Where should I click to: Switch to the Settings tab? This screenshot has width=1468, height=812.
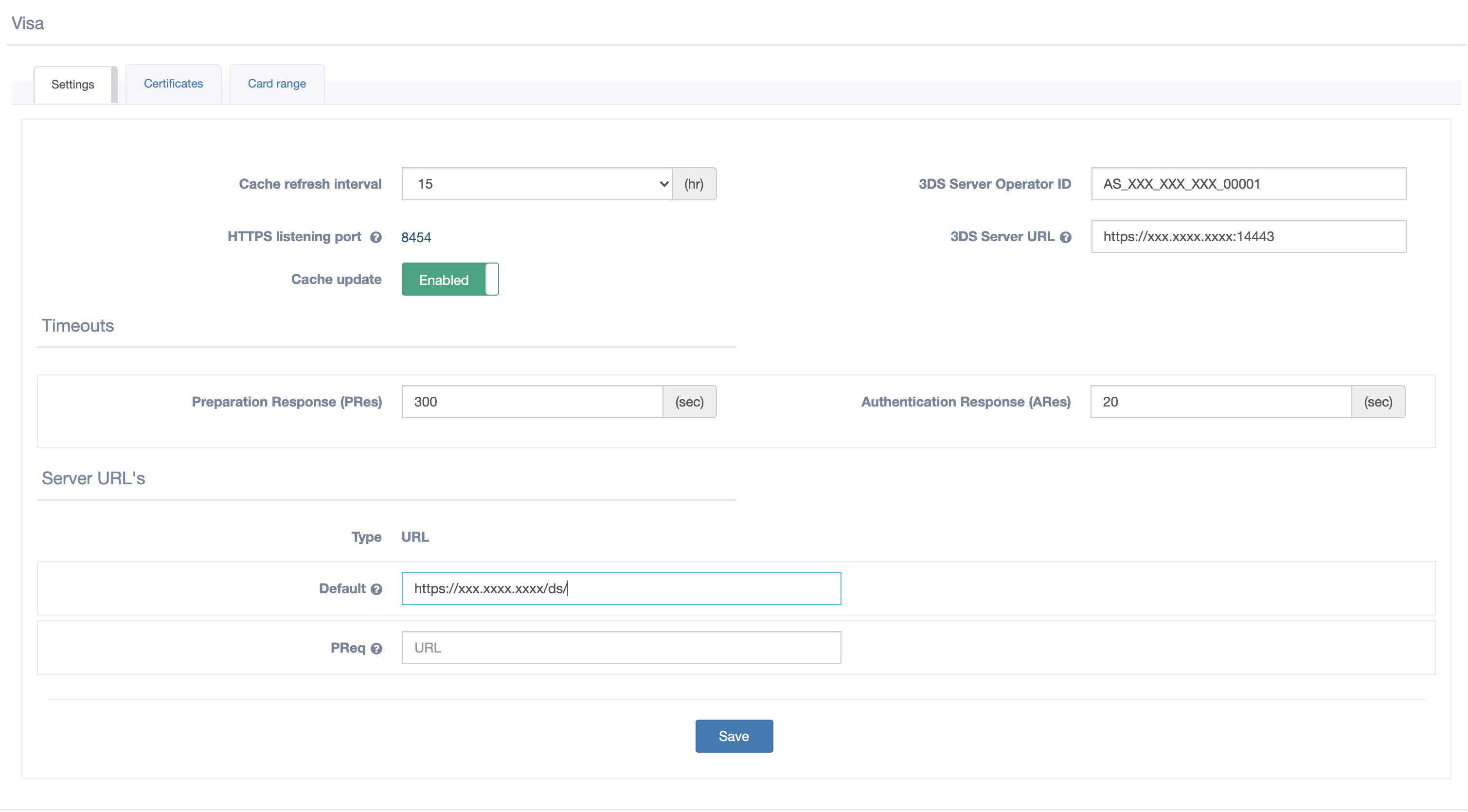(x=73, y=84)
